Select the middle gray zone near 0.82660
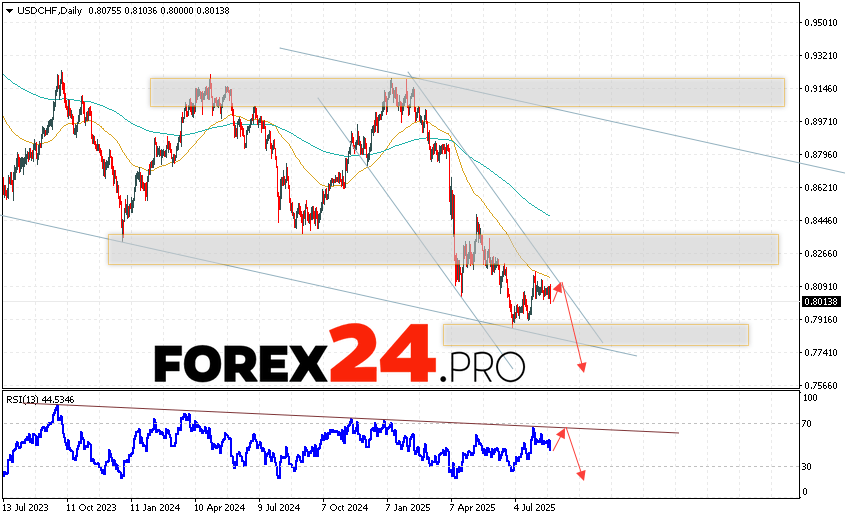The width and height of the screenshot is (845, 519). coord(442,249)
